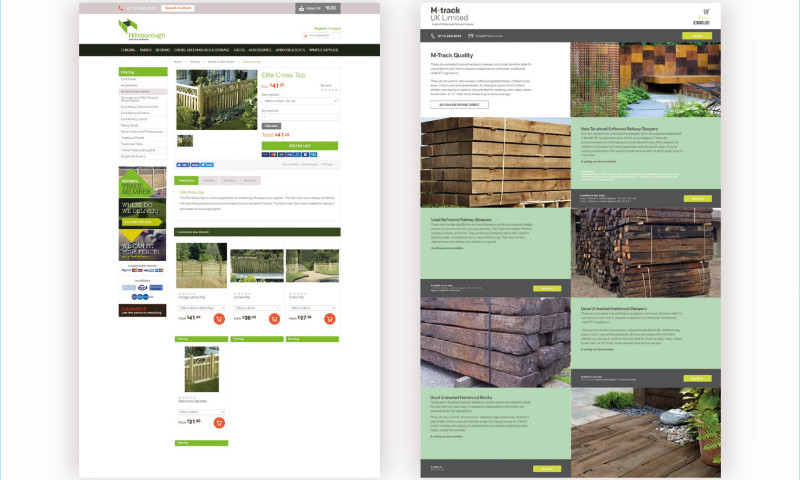The width and height of the screenshot is (800, 480).
Task: Click Buy Now for Used Softwood Railway Sleepers
Action: pos(547,288)
